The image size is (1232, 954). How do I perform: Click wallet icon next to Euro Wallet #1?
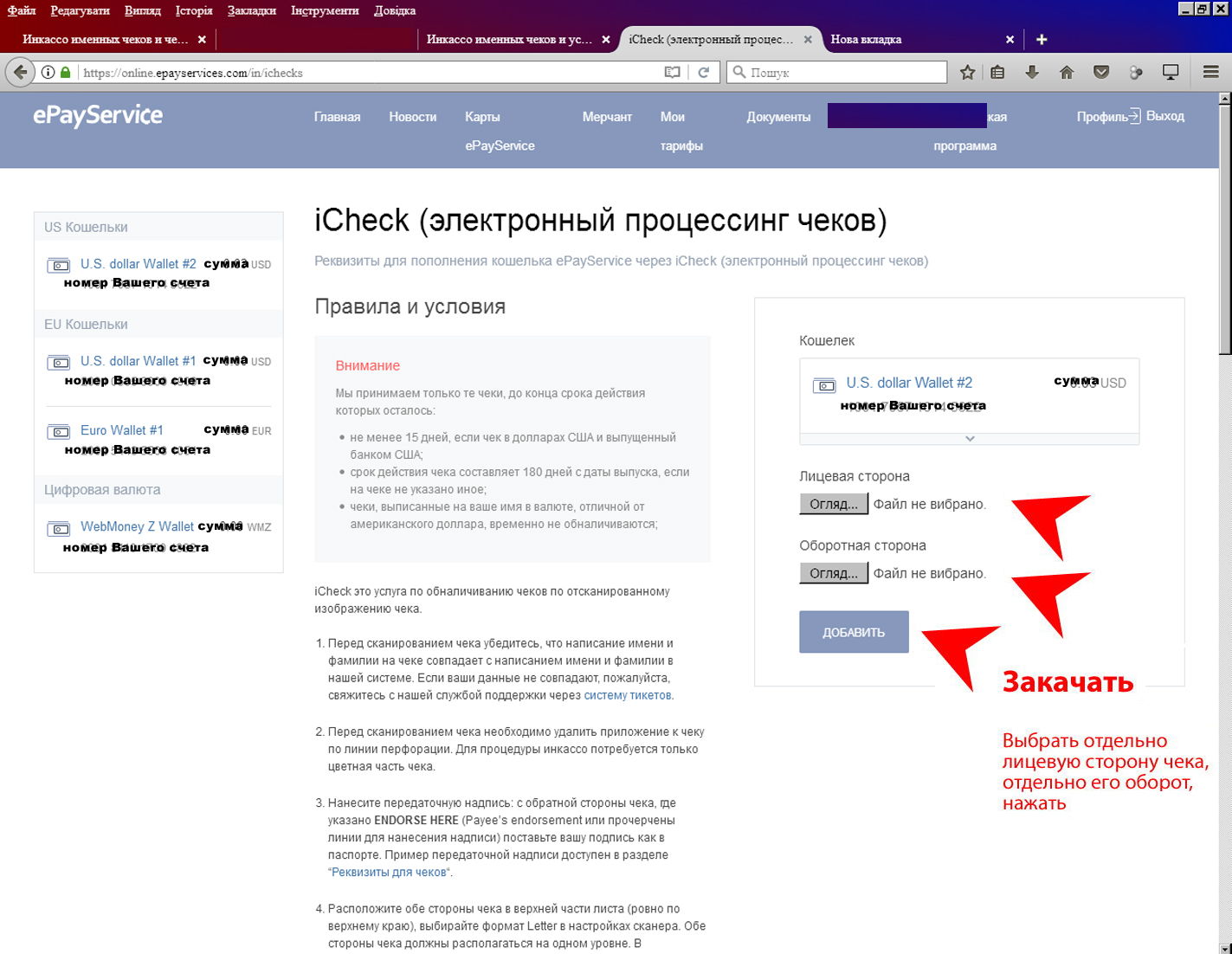(59, 432)
